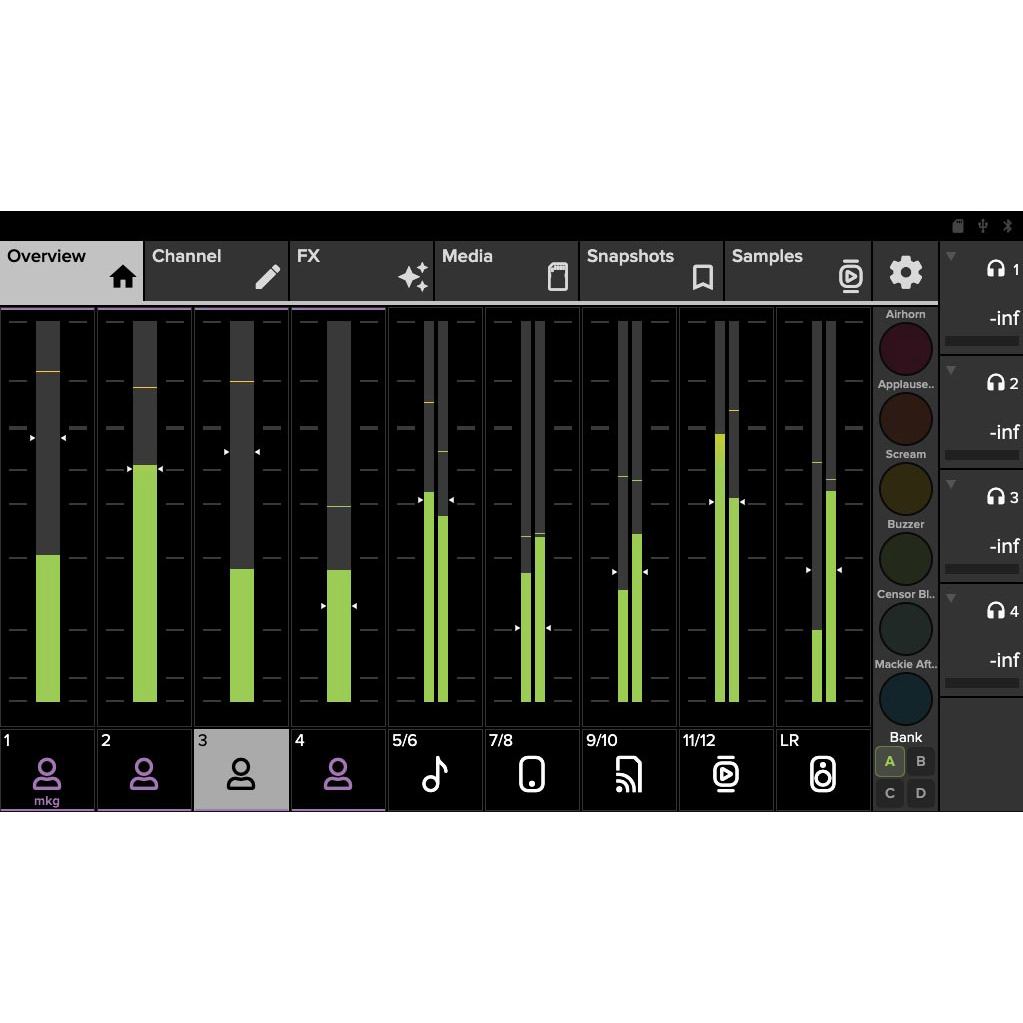The width and height of the screenshot is (1023, 1023).
Task: Open the FX tab
Action: click(360, 269)
